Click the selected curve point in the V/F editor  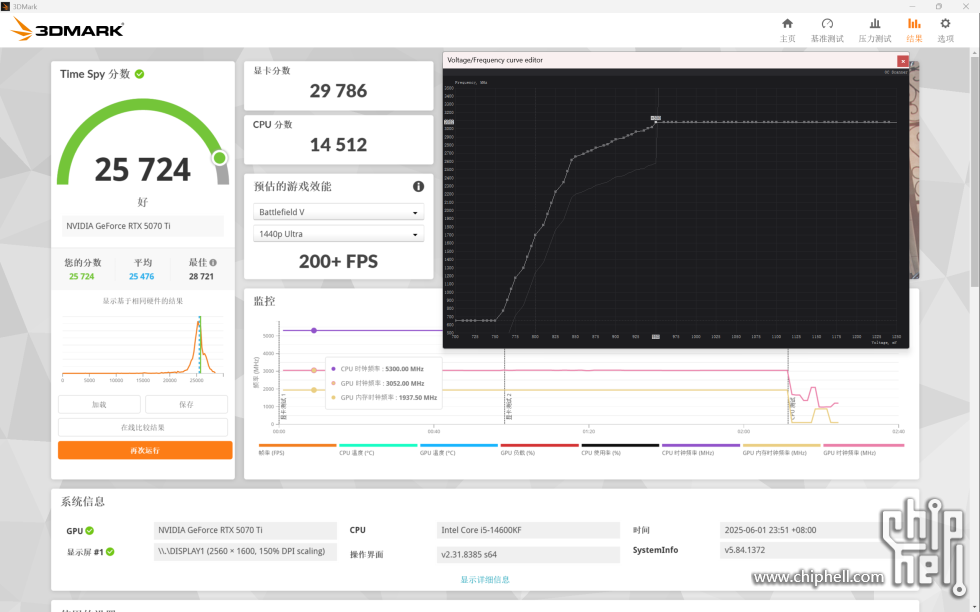pos(656,121)
